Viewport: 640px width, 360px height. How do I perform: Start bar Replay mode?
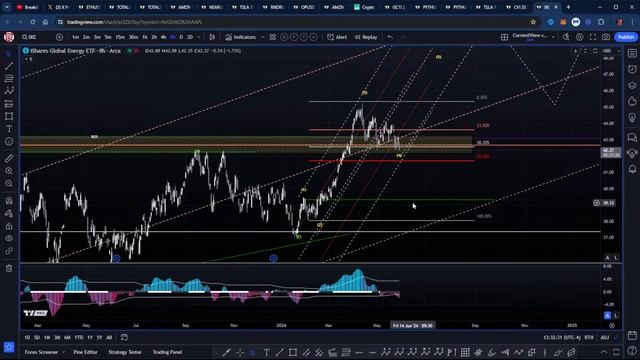click(x=366, y=37)
